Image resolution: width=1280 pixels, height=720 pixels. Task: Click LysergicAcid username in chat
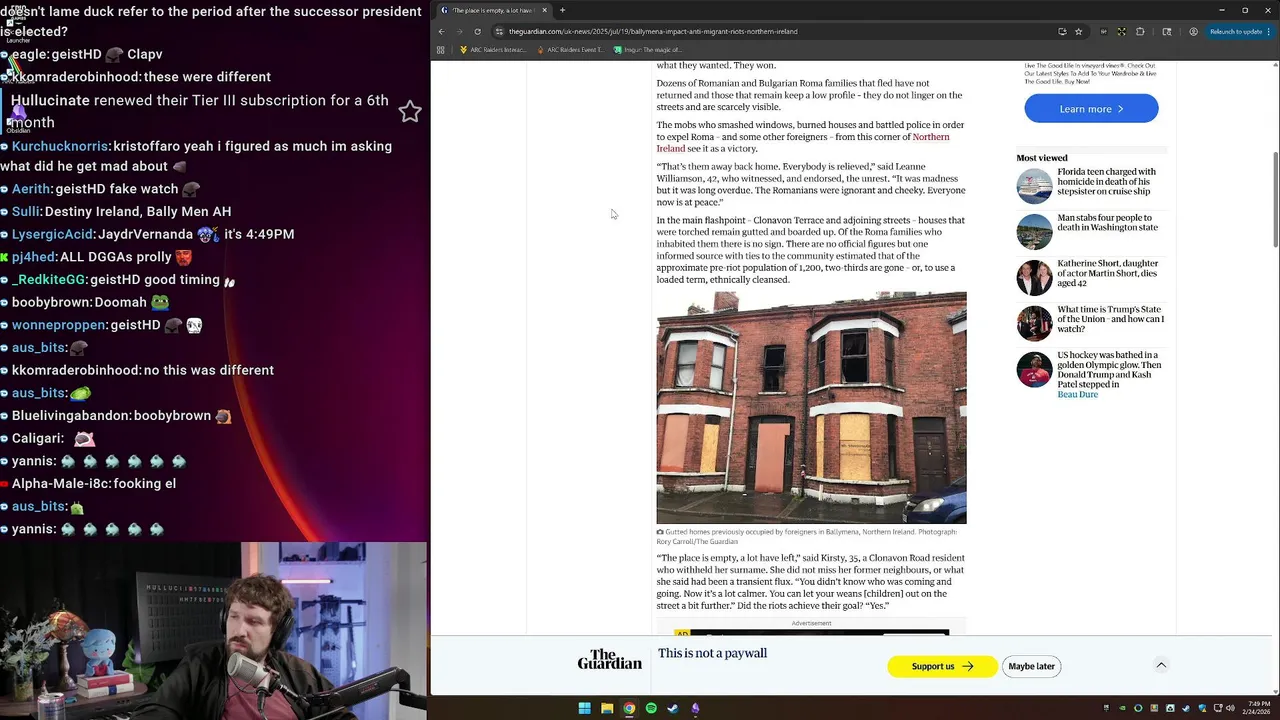point(52,234)
